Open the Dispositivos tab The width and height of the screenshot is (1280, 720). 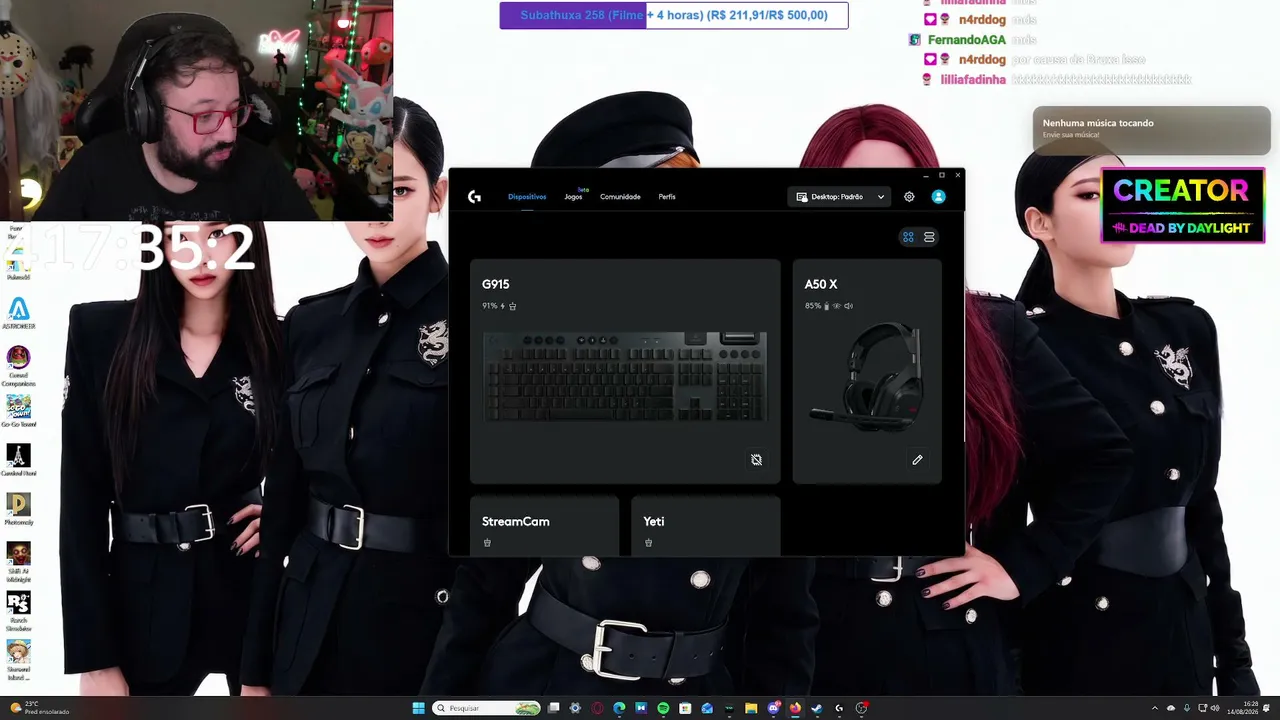pos(527,197)
